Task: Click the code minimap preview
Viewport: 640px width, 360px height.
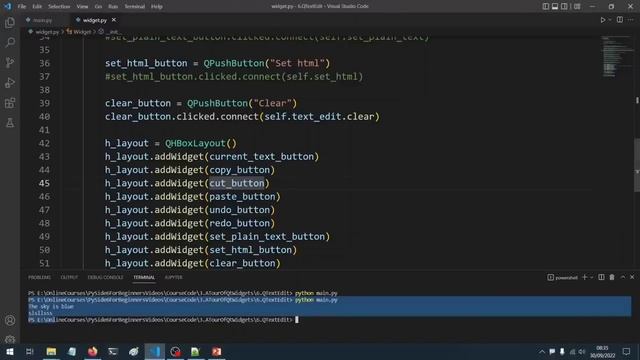Action: [x=616, y=56]
